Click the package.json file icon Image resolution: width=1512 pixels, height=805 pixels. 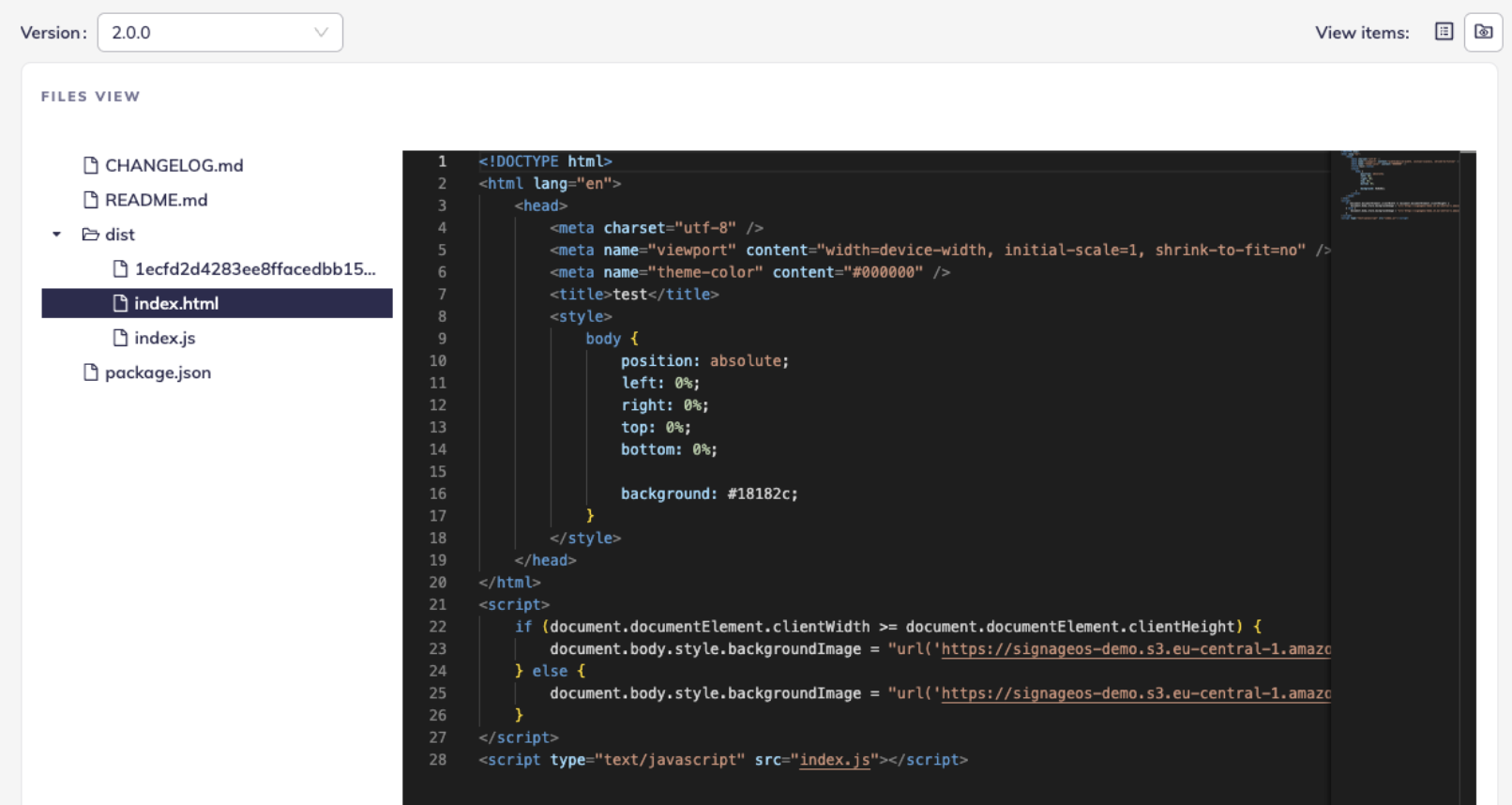[x=91, y=372]
